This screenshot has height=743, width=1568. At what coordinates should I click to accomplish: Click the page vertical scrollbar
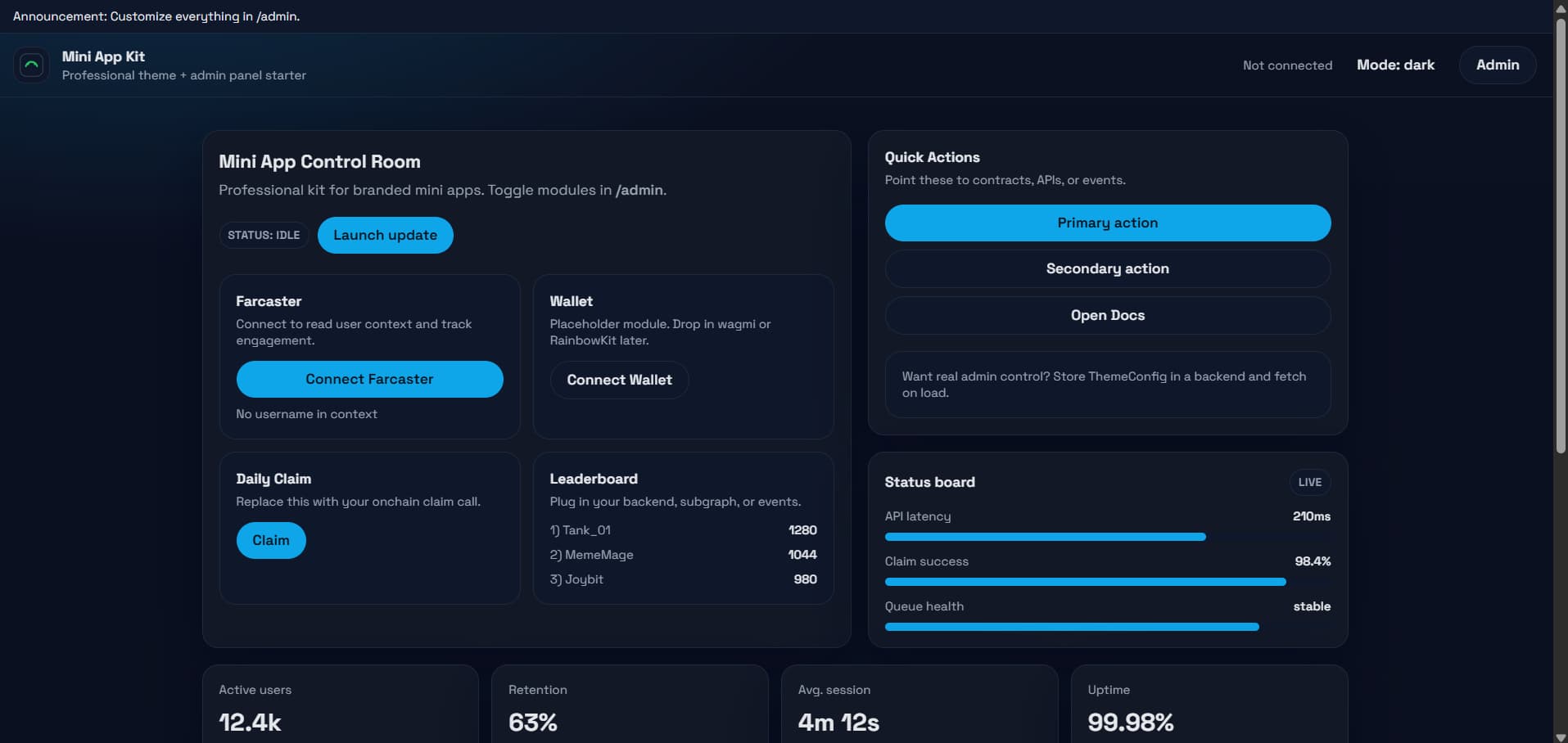click(x=1561, y=245)
